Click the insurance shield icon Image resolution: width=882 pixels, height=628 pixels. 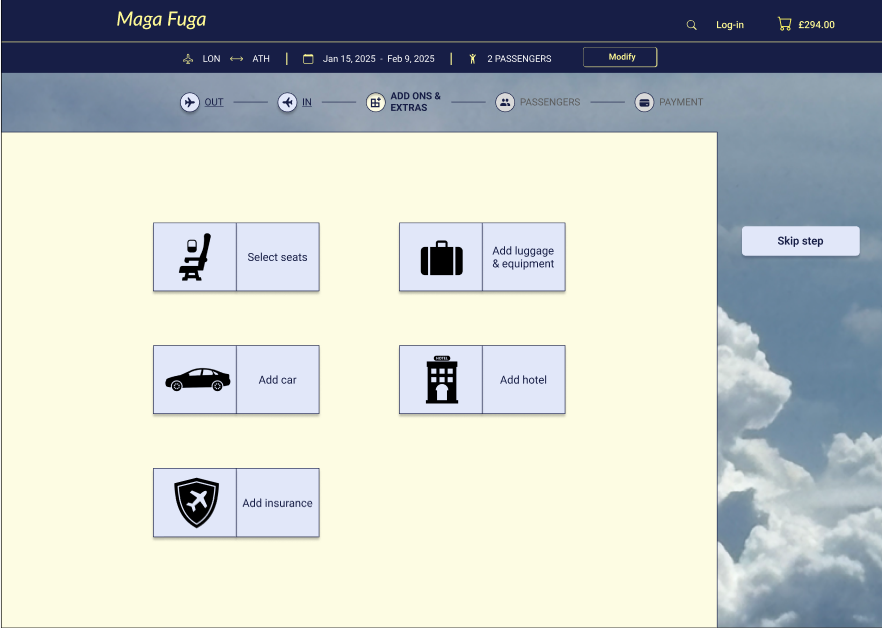pyautogui.click(x=196, y=503)
